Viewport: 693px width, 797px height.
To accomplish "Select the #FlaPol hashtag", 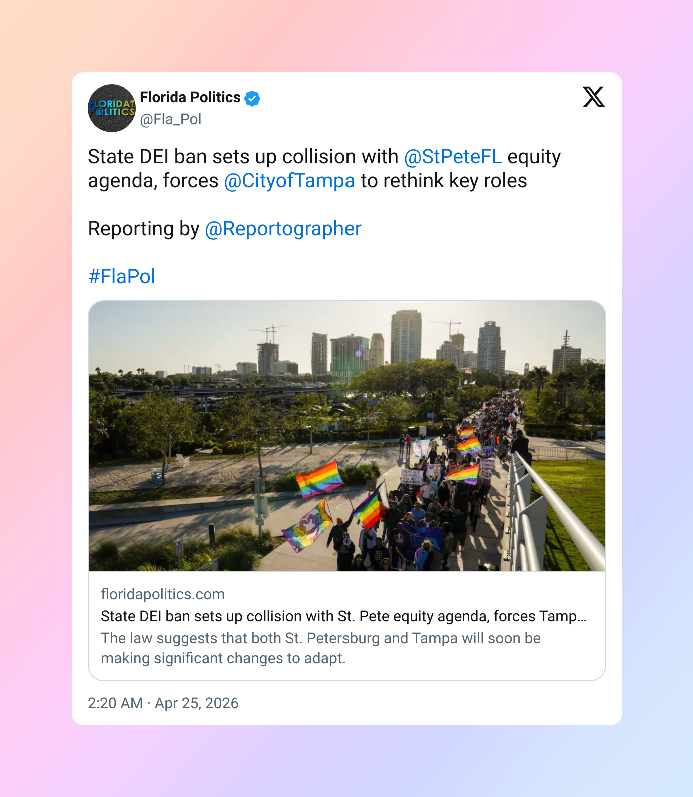I will 122,277.
